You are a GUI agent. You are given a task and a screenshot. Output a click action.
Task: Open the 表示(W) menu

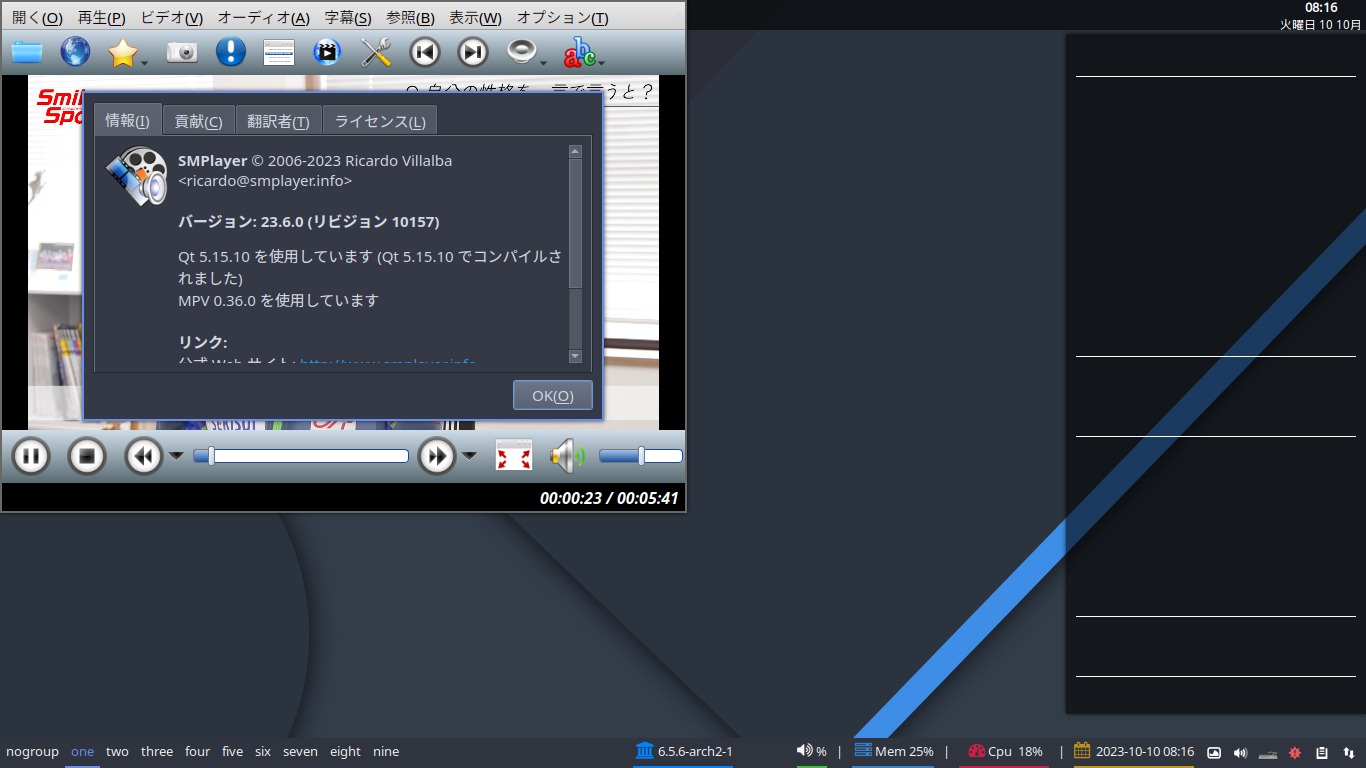click(476, 18)
